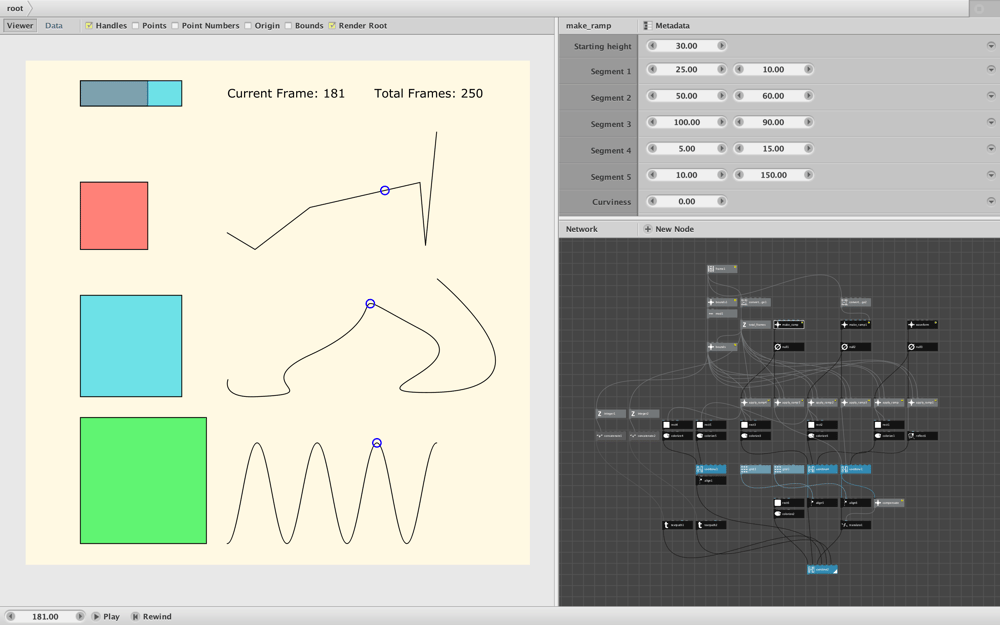Open the Metadata editor

click(x=666, y=26)
